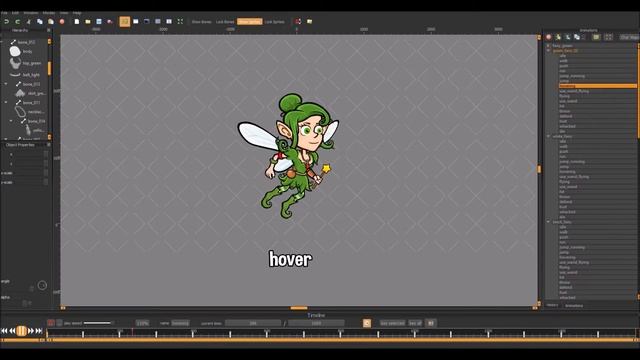Toggle the red record button in the timeline
This screenshot has width=640, height=360.
point(51,323)
